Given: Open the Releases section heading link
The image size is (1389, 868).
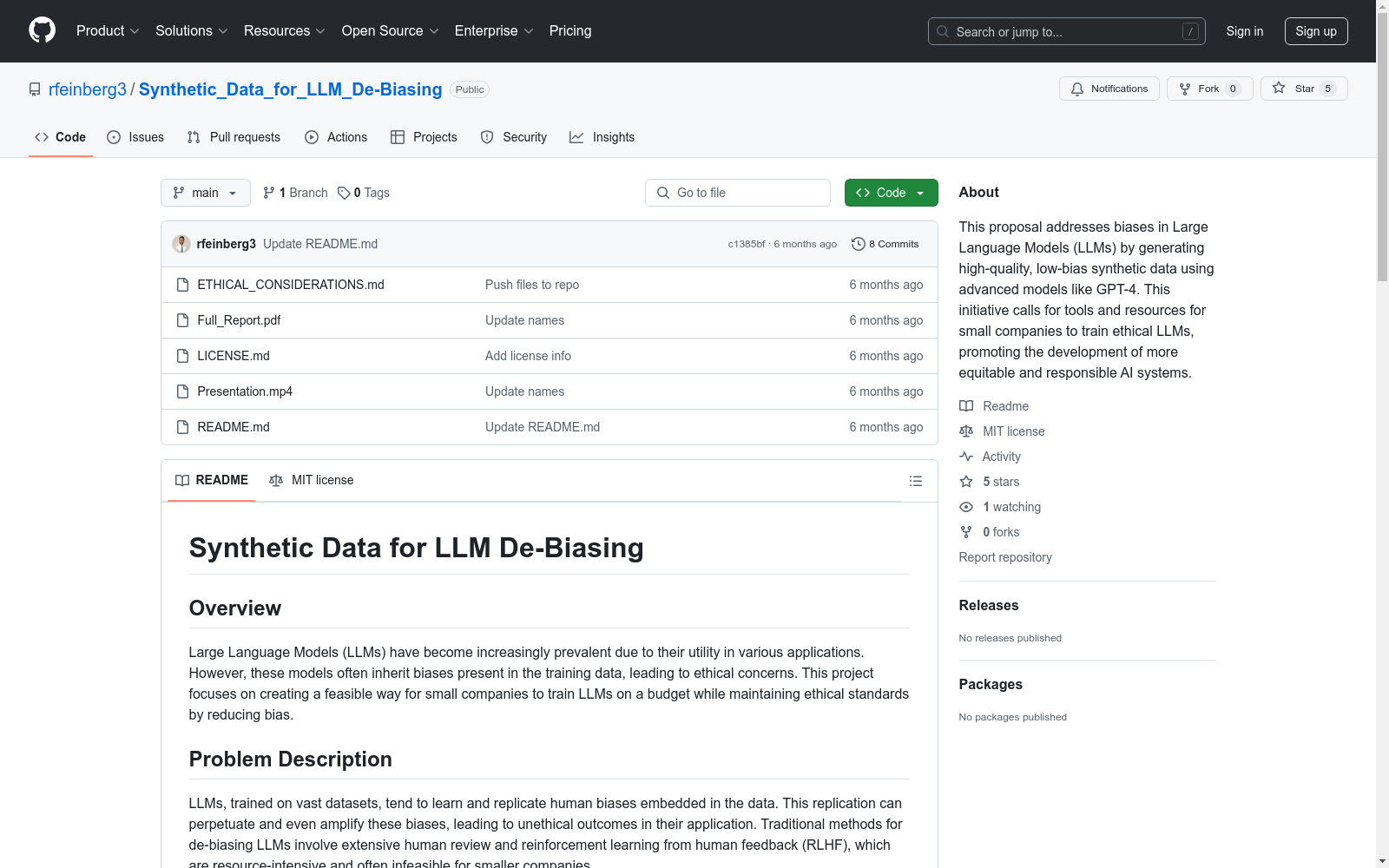Looking at the screenshot, I should pos(989,606).
